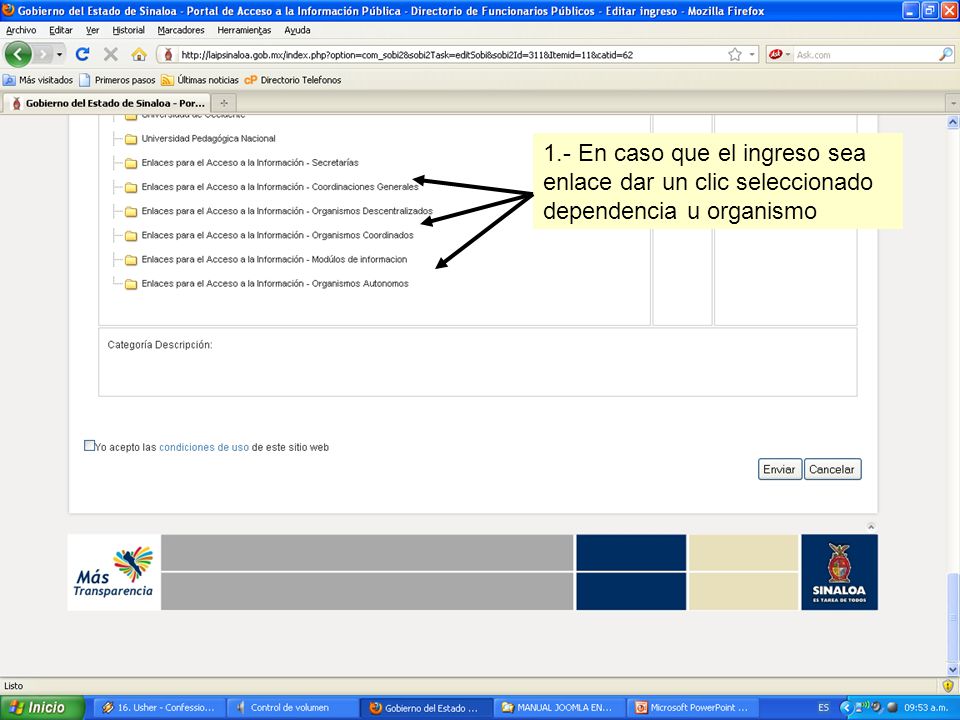Viewport: 960px width, 720px height.
Task: Switch to Gobierno del Estado taskbar item
Action: (425, 708)
